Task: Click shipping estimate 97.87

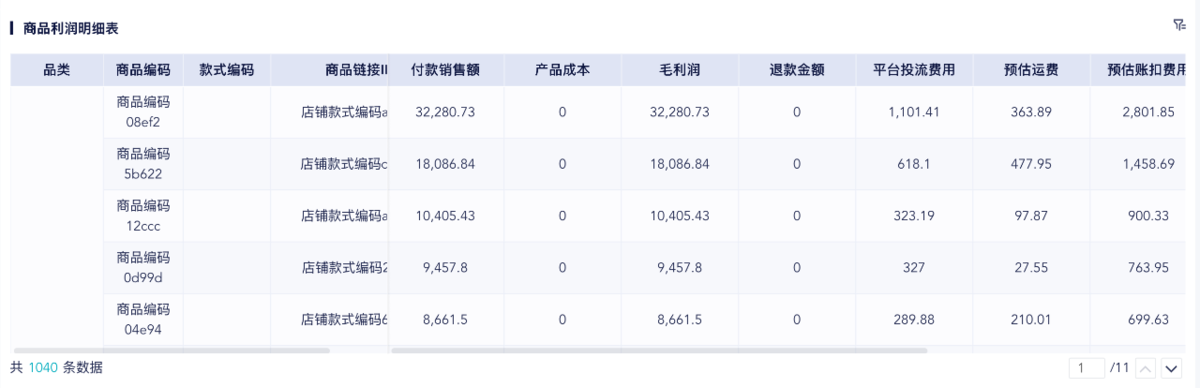Action: click(x=1031, y=216)
